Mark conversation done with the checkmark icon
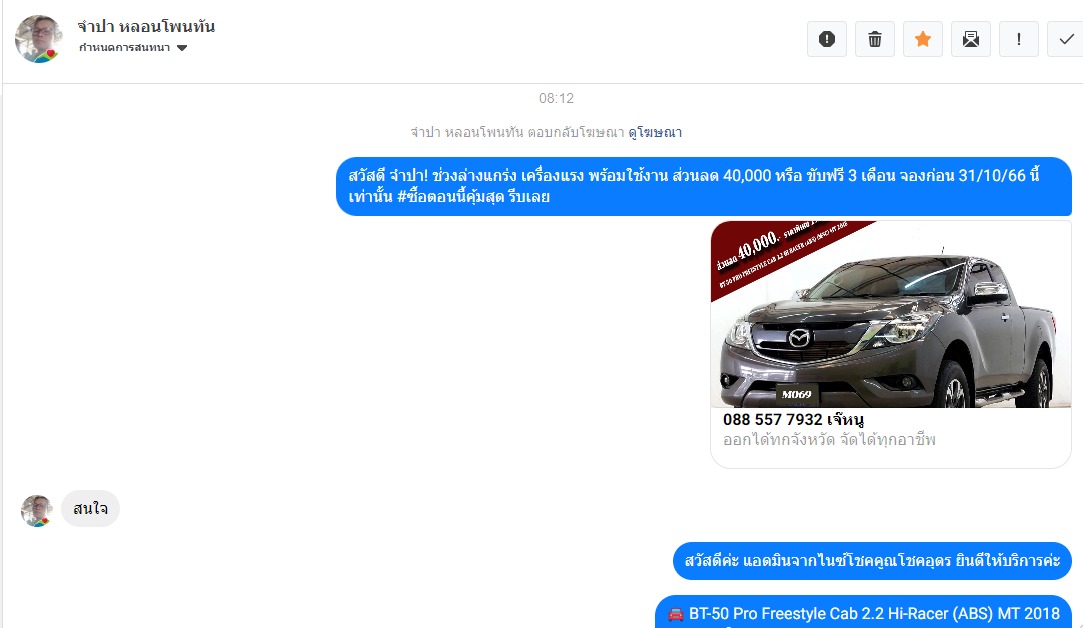 (x=1066, y=39)
